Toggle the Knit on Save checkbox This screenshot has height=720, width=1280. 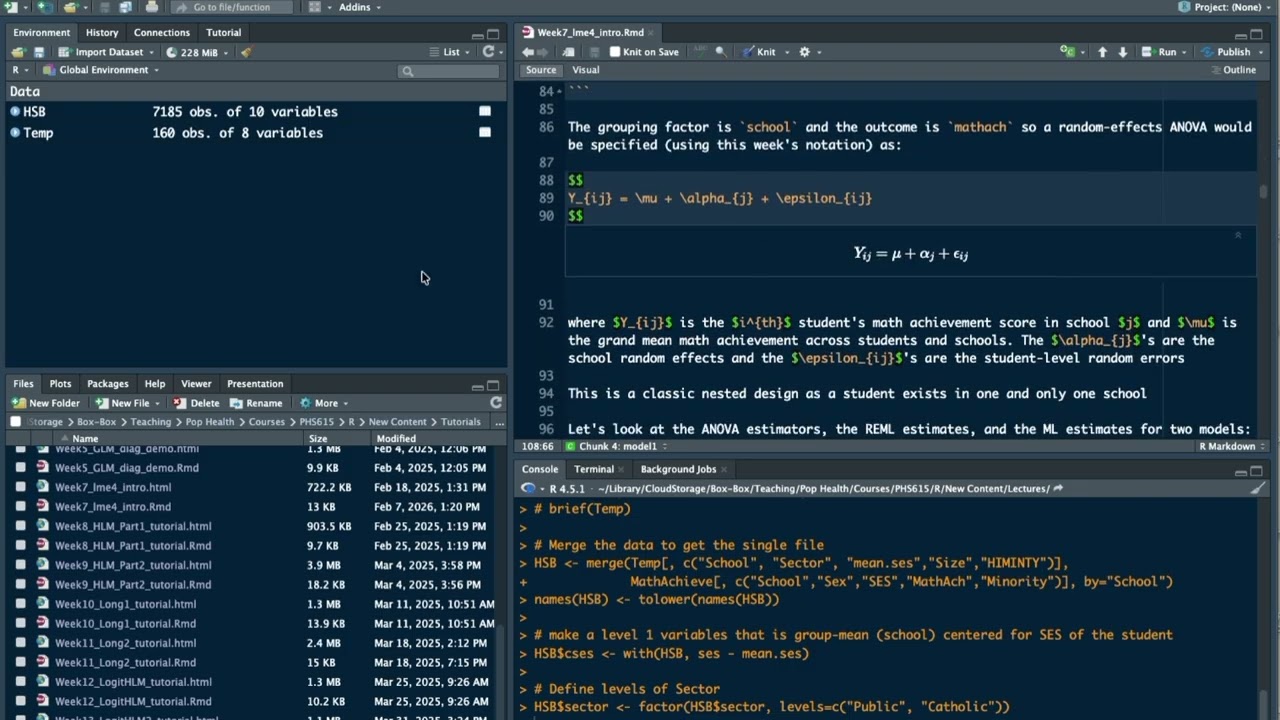coord(616,52)
